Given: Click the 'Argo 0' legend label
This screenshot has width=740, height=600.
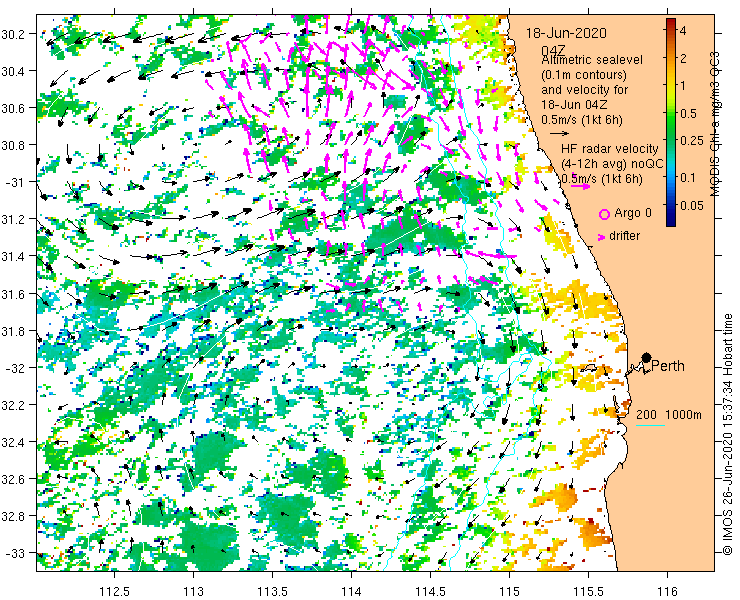Looking at the screenshot, I should [633, 213].
